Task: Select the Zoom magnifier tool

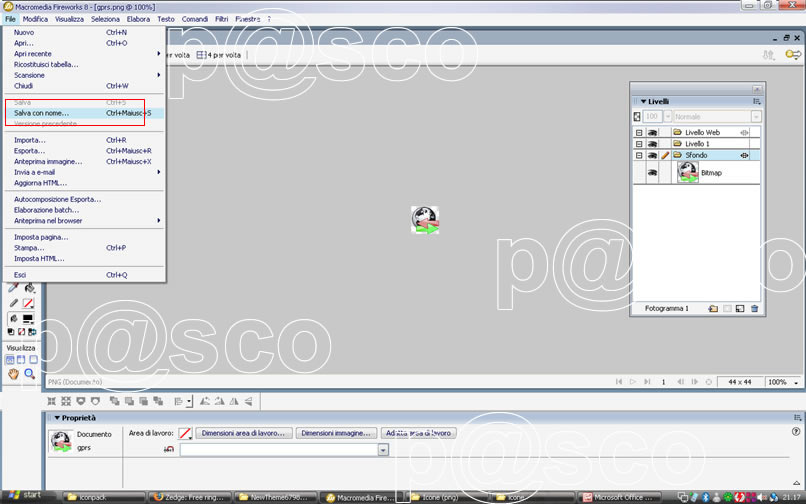Action: [x=29, y=374]
